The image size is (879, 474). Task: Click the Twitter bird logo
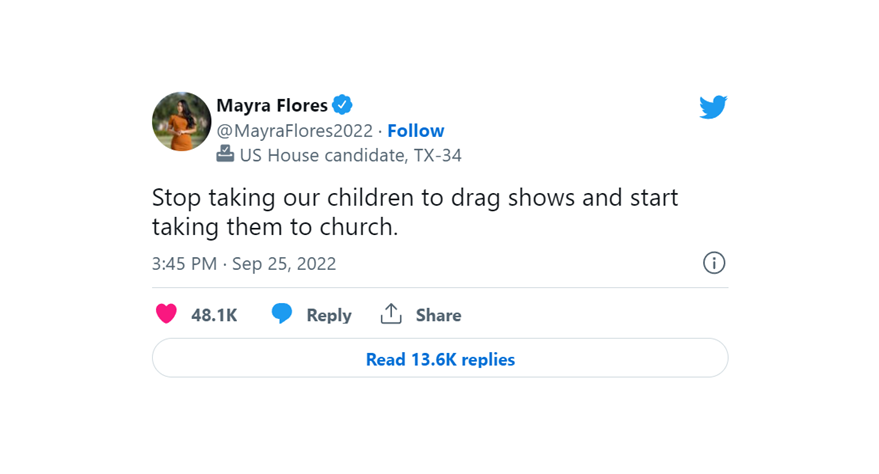[713, 107]
